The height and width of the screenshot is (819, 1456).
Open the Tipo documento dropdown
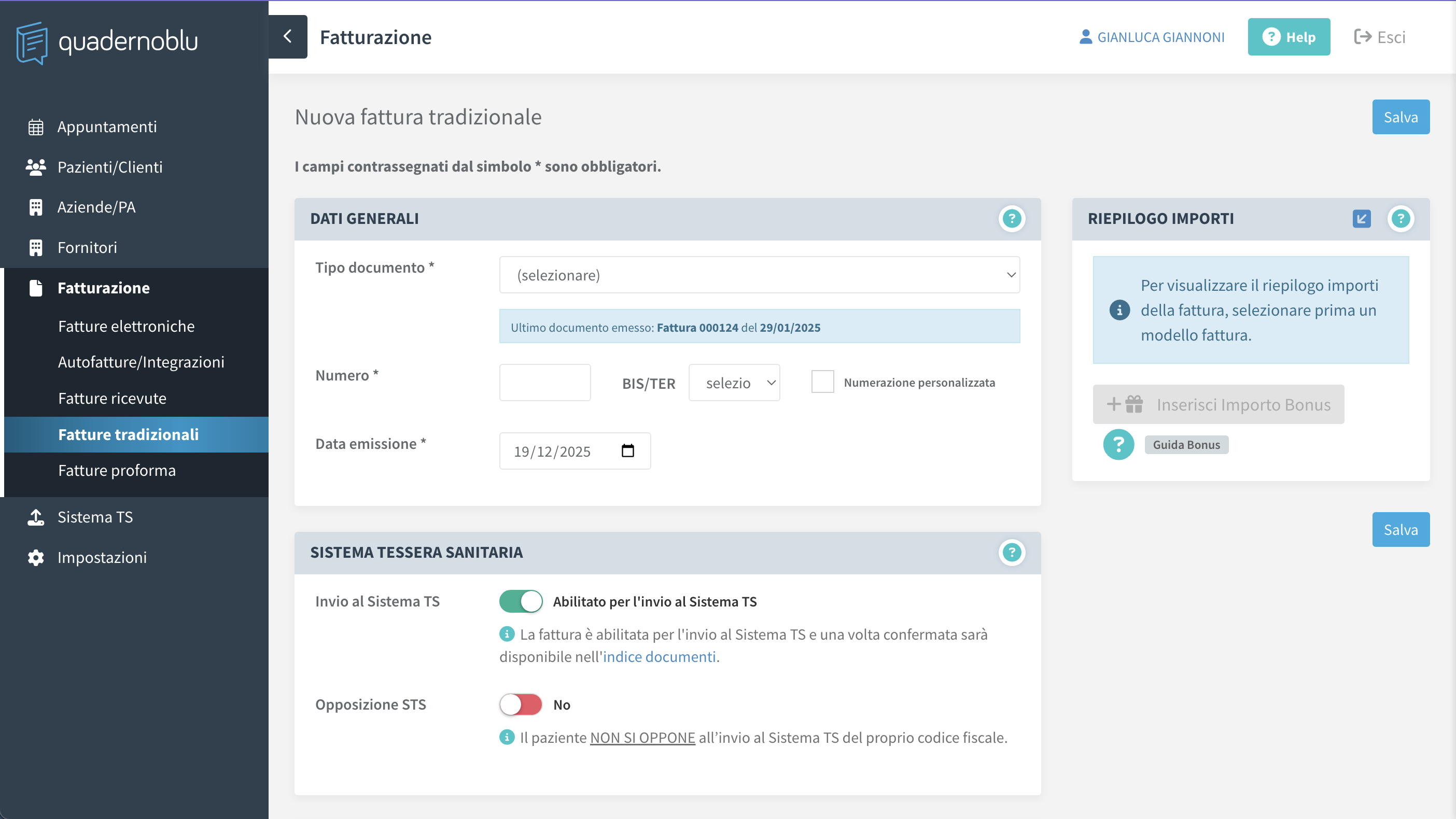pos(759,275)
